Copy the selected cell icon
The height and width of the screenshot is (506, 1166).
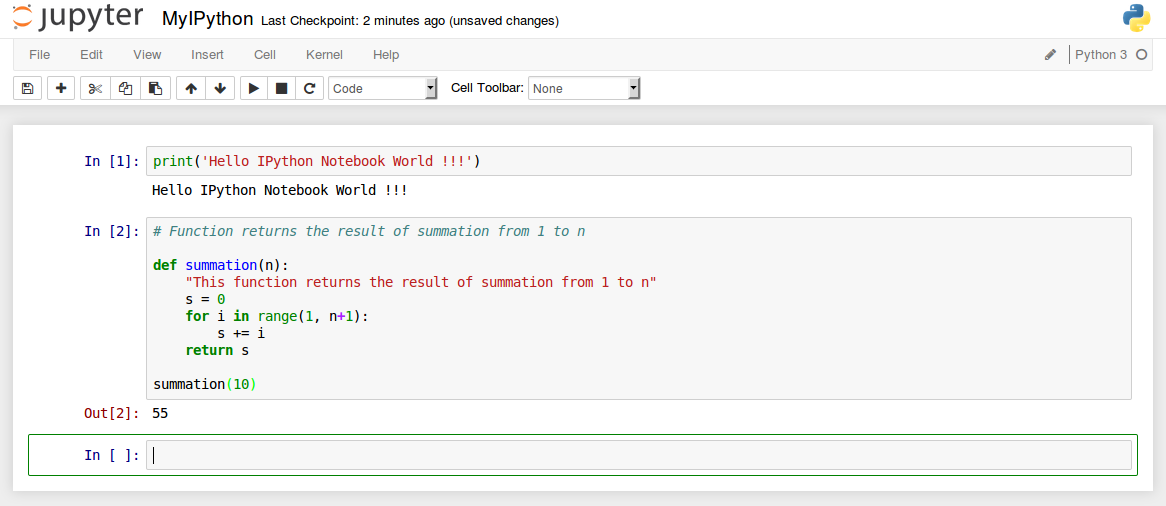(x=126, y=89)
